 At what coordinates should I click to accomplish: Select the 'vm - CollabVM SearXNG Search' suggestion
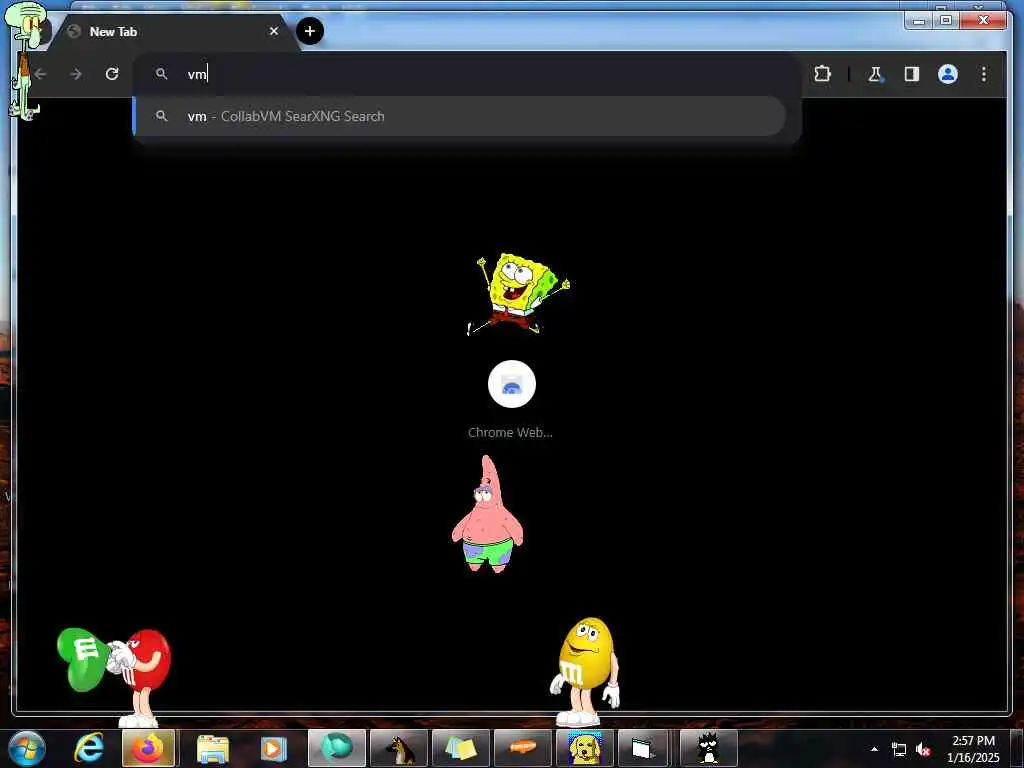coord(459,116)
